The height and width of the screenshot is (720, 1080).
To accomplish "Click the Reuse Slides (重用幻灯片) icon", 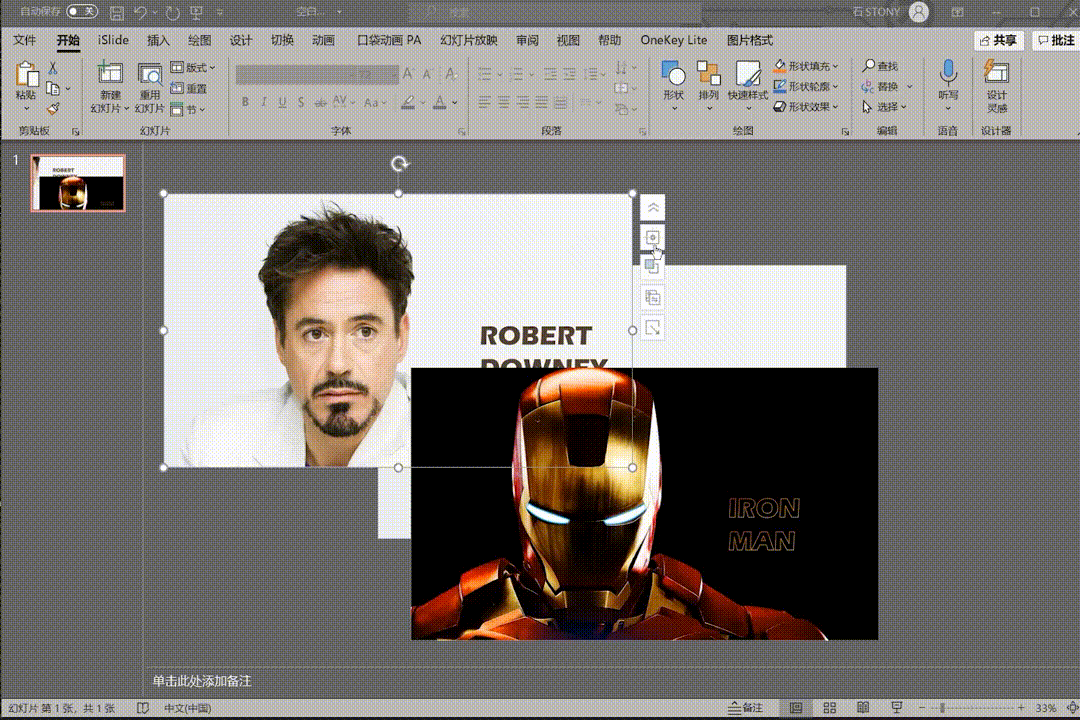I will tap(150, 75).
